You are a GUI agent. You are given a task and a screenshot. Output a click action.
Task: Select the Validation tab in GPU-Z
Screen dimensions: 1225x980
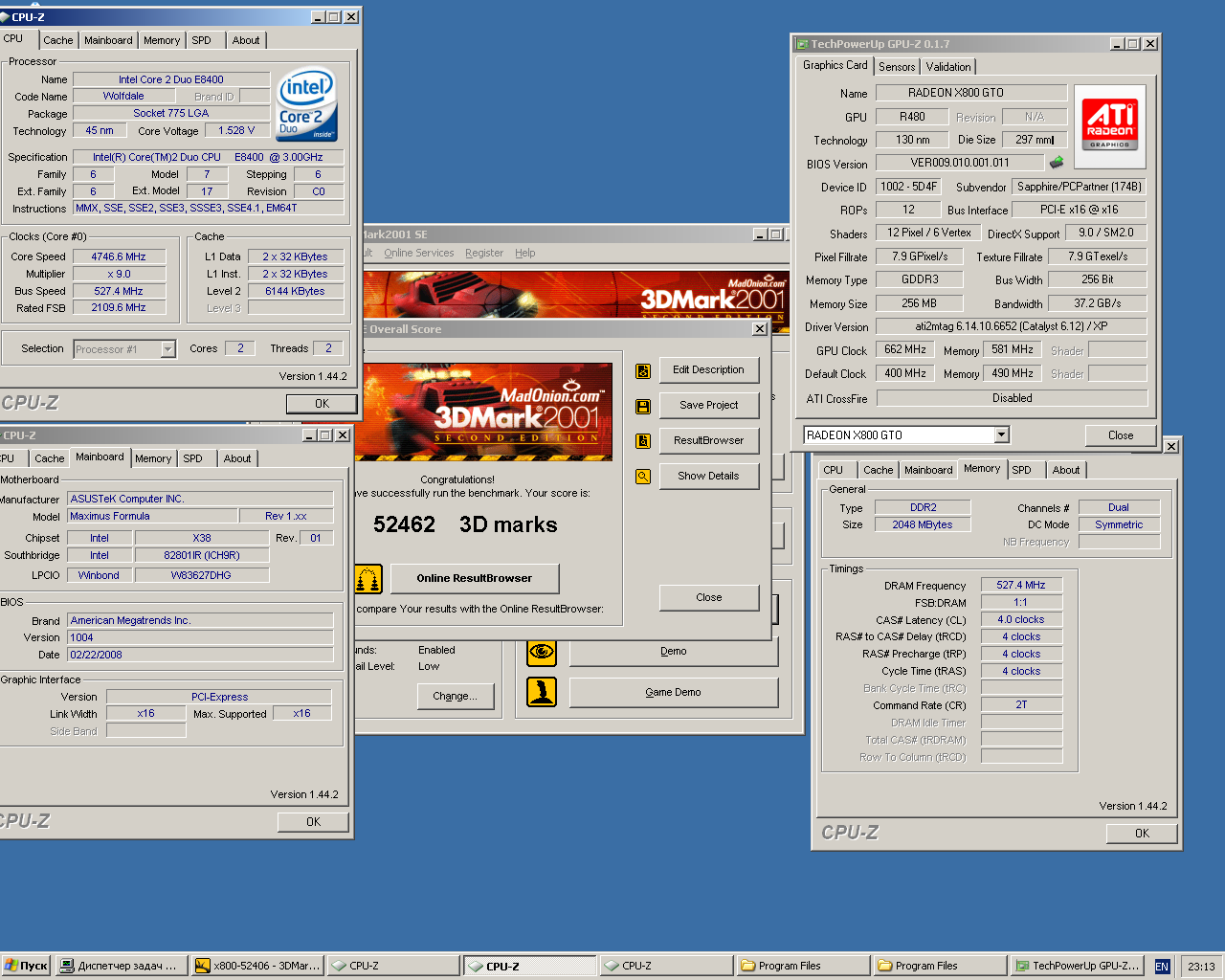point(948,67)
